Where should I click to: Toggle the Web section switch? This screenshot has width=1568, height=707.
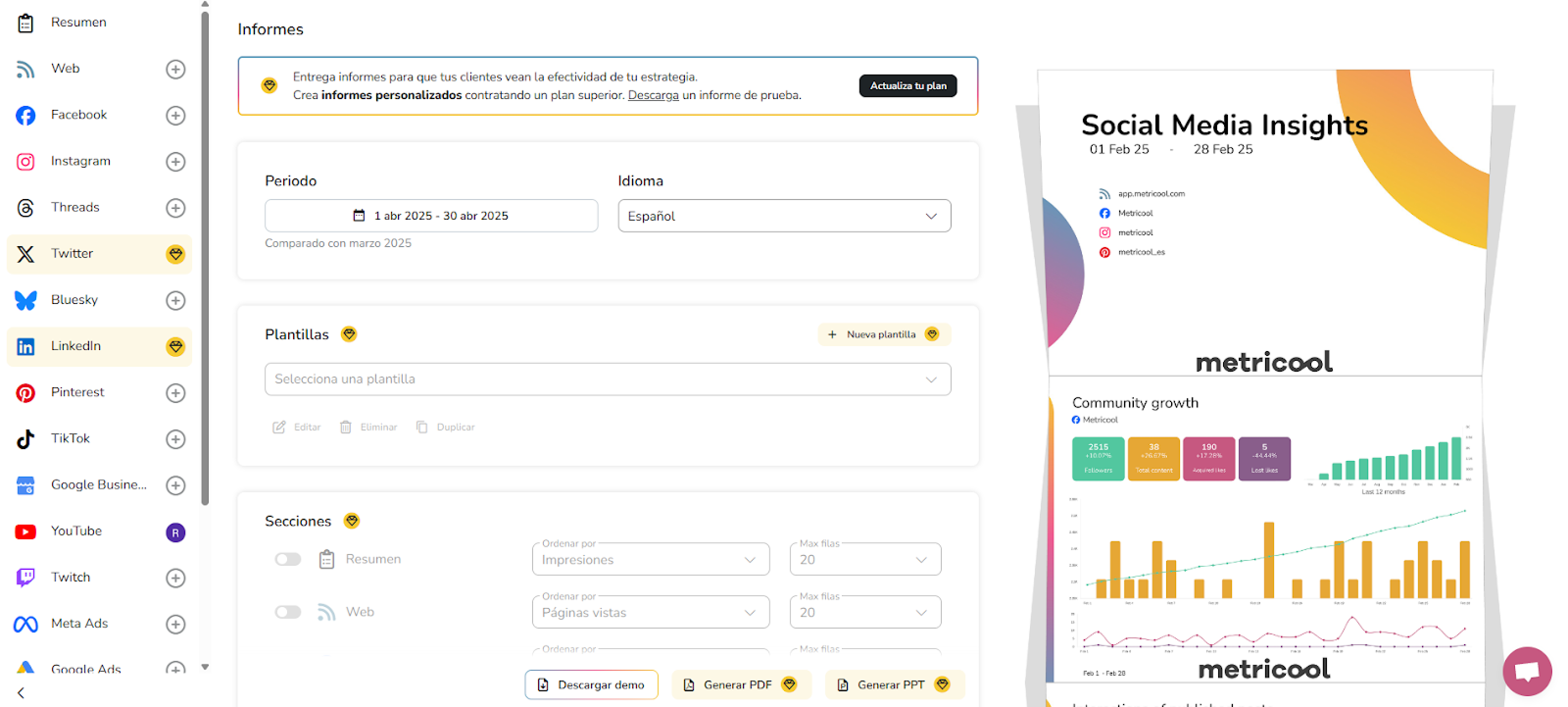[288, 612]
